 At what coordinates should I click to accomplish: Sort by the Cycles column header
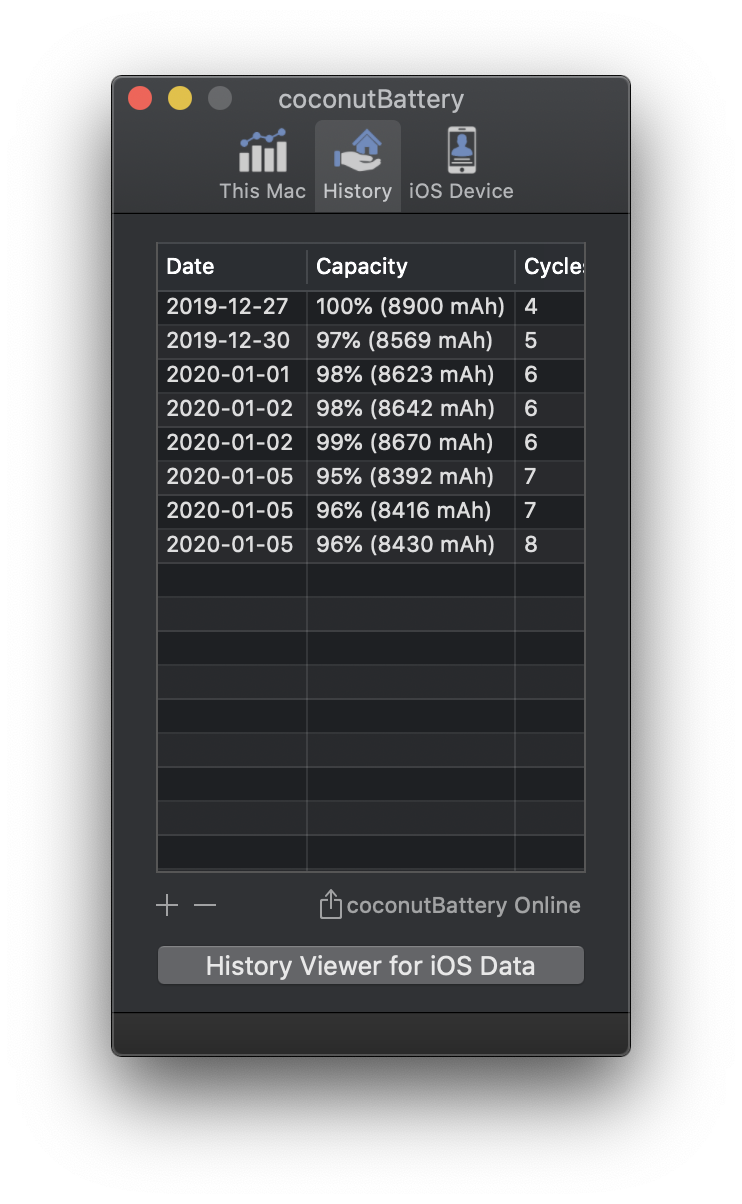click(x=550, y=266)
